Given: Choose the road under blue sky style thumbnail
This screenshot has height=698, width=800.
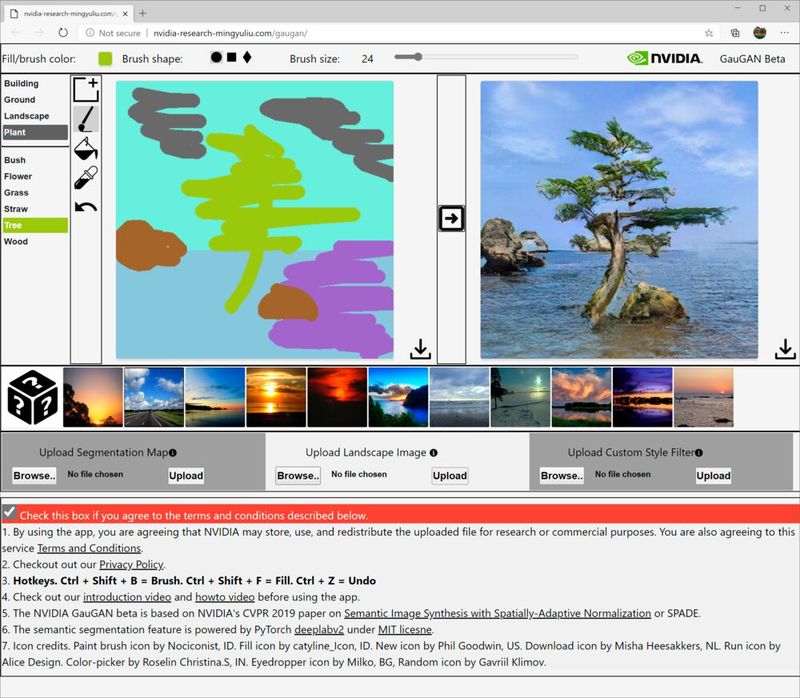Looking at the screenshot, I should (154, 397).
